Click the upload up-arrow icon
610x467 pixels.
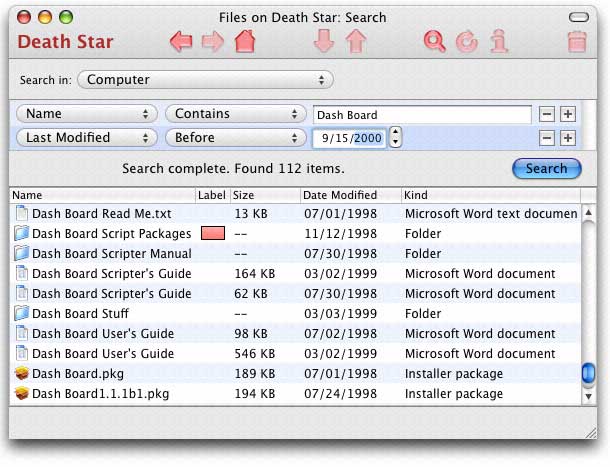(356, 41)
